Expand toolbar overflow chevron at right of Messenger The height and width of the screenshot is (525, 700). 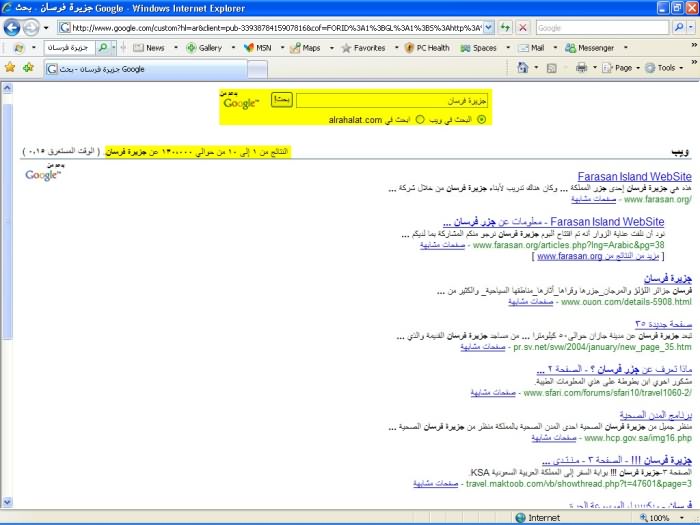694,45
